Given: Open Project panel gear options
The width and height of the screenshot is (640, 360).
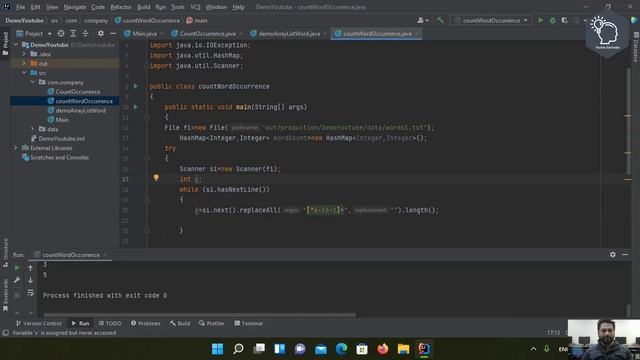Looking at the screenshot, I should tap(101, 33).
